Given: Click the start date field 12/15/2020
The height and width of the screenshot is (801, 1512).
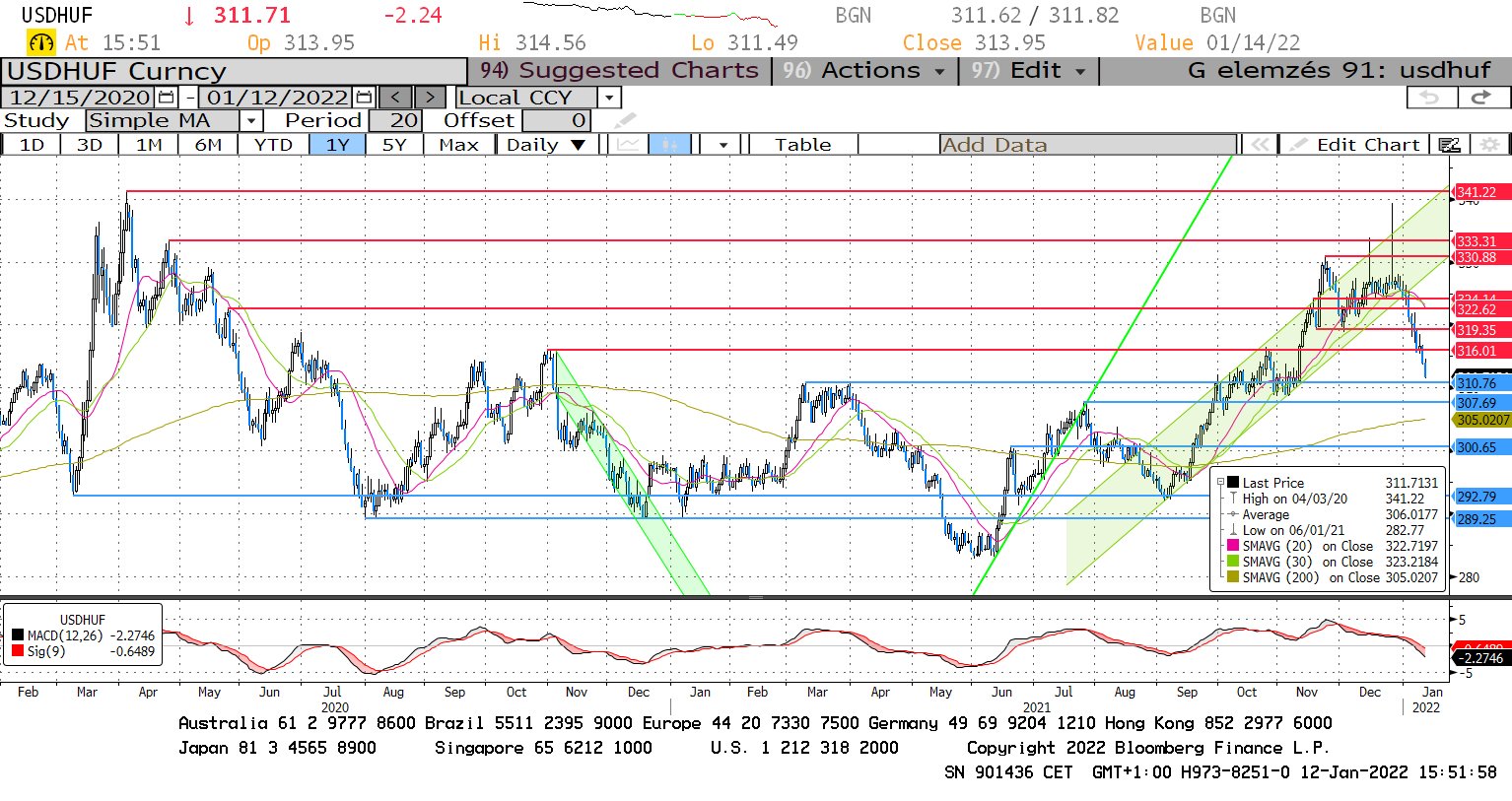Looking at the screenshot, I should click(80, 98).
